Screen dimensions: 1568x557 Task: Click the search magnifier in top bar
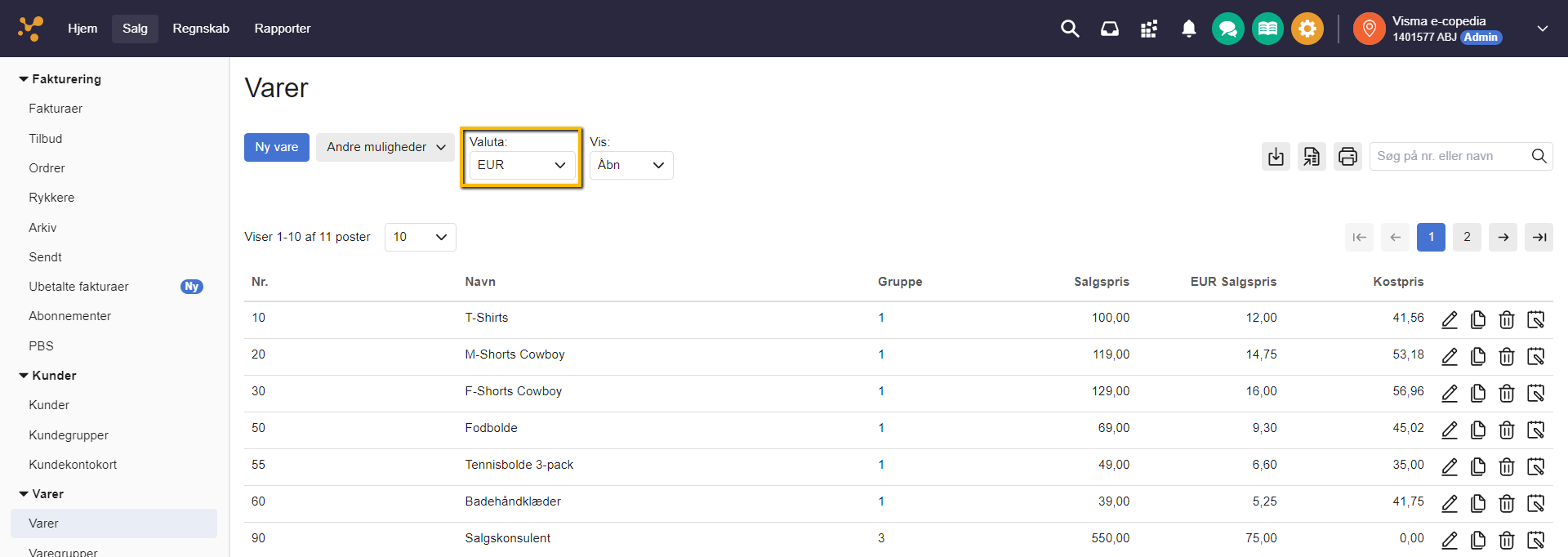pos(1070,29)
